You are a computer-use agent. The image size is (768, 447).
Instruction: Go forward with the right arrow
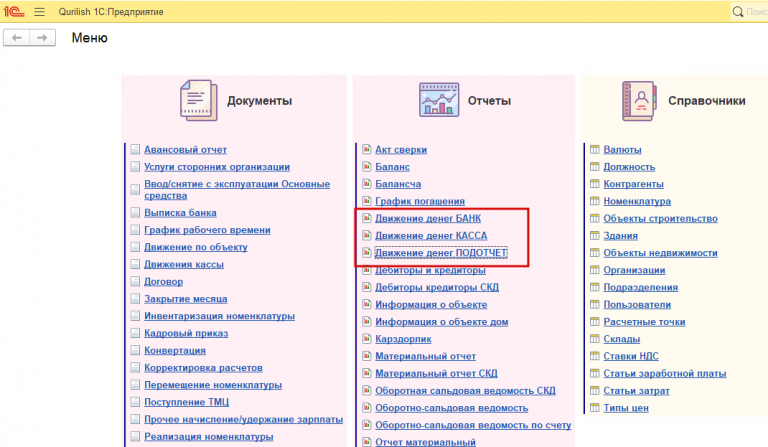tap(42, 38)
